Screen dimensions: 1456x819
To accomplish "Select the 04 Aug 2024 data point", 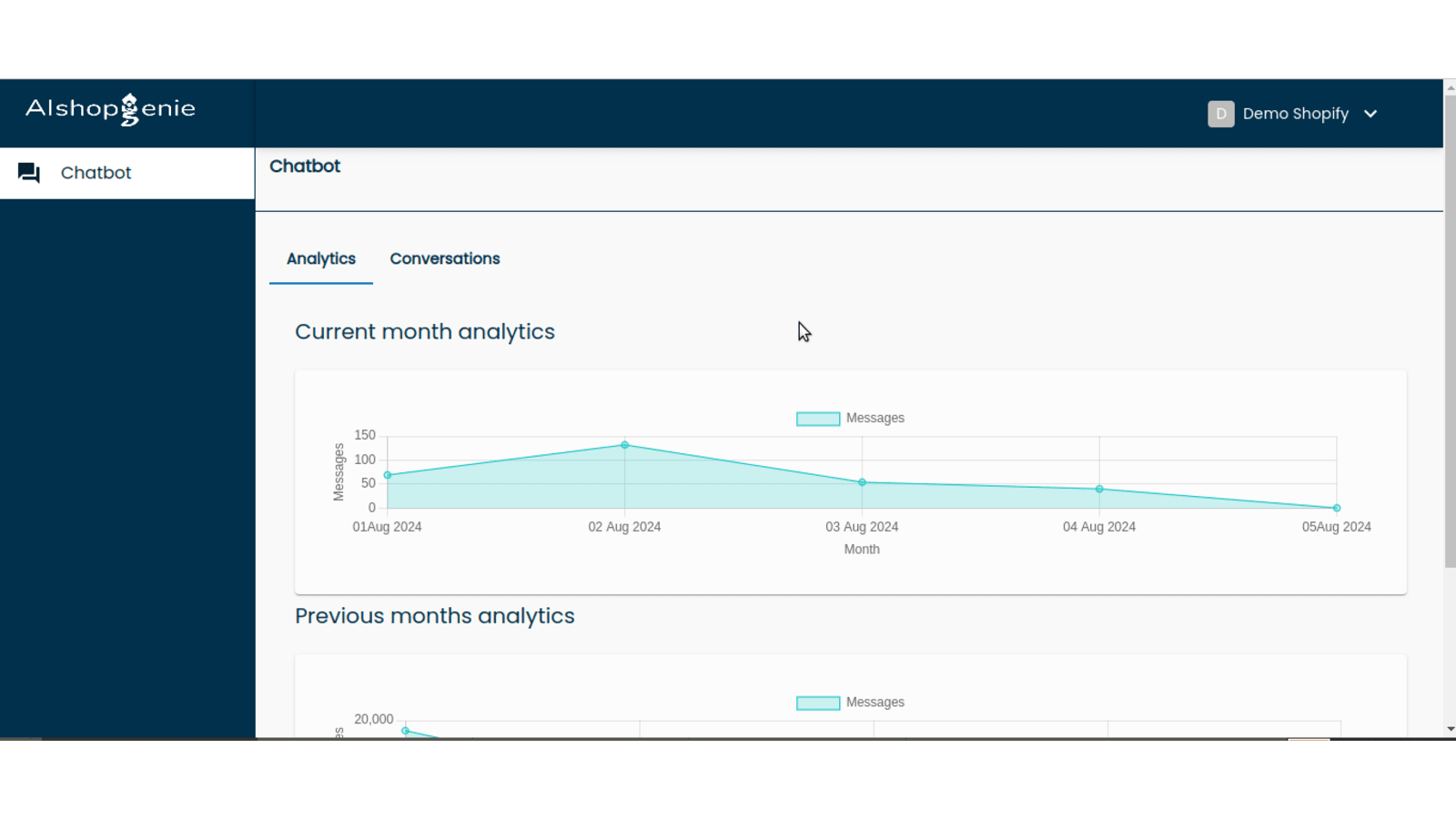I will (x=1099, y=490).
